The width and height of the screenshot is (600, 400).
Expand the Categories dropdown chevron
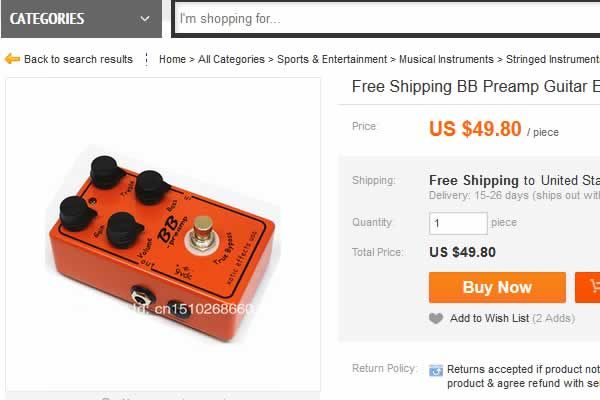point(145,18)
